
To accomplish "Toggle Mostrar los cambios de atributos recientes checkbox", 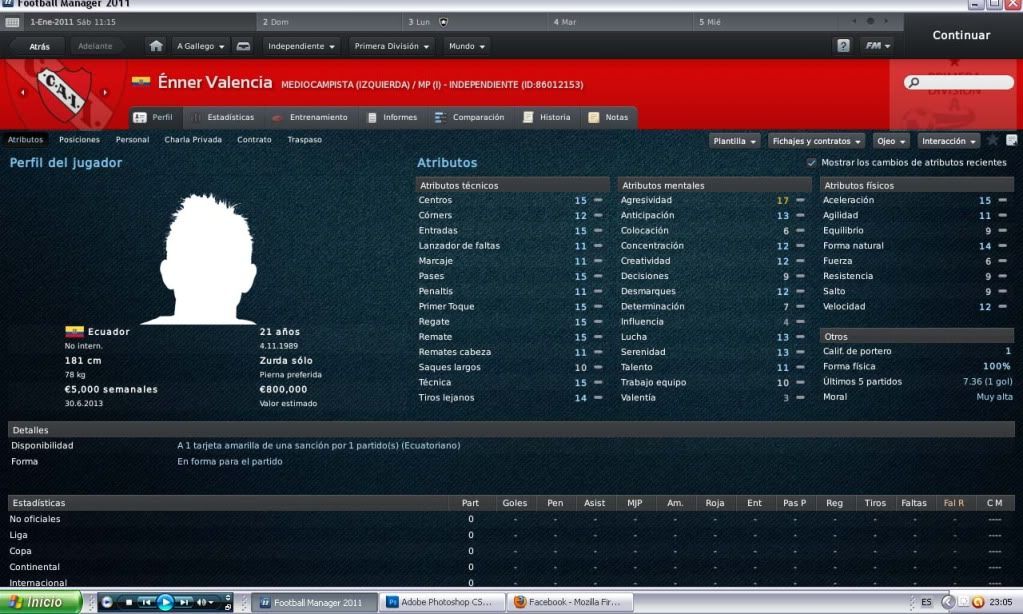I will tap(811, 162).
